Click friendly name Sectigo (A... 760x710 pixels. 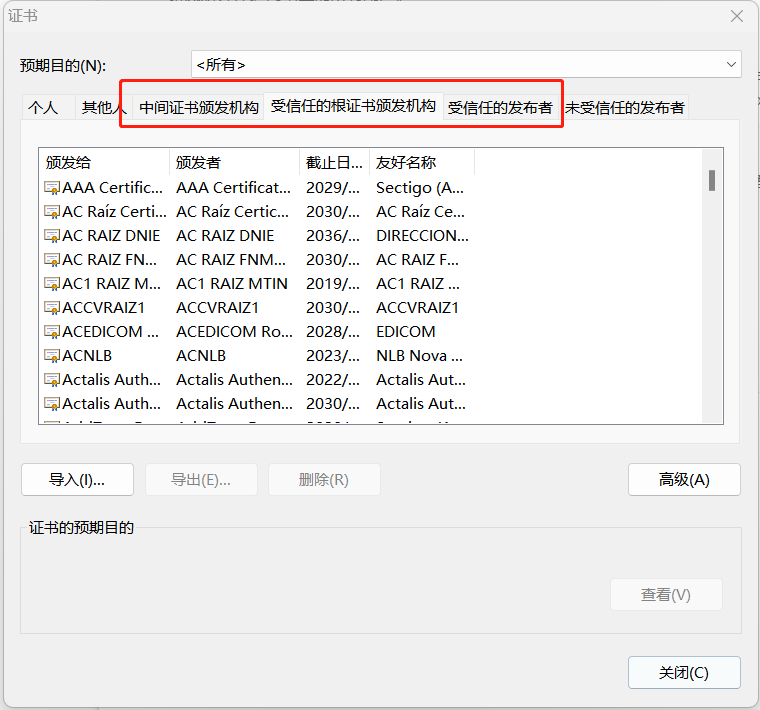(420, 188)
